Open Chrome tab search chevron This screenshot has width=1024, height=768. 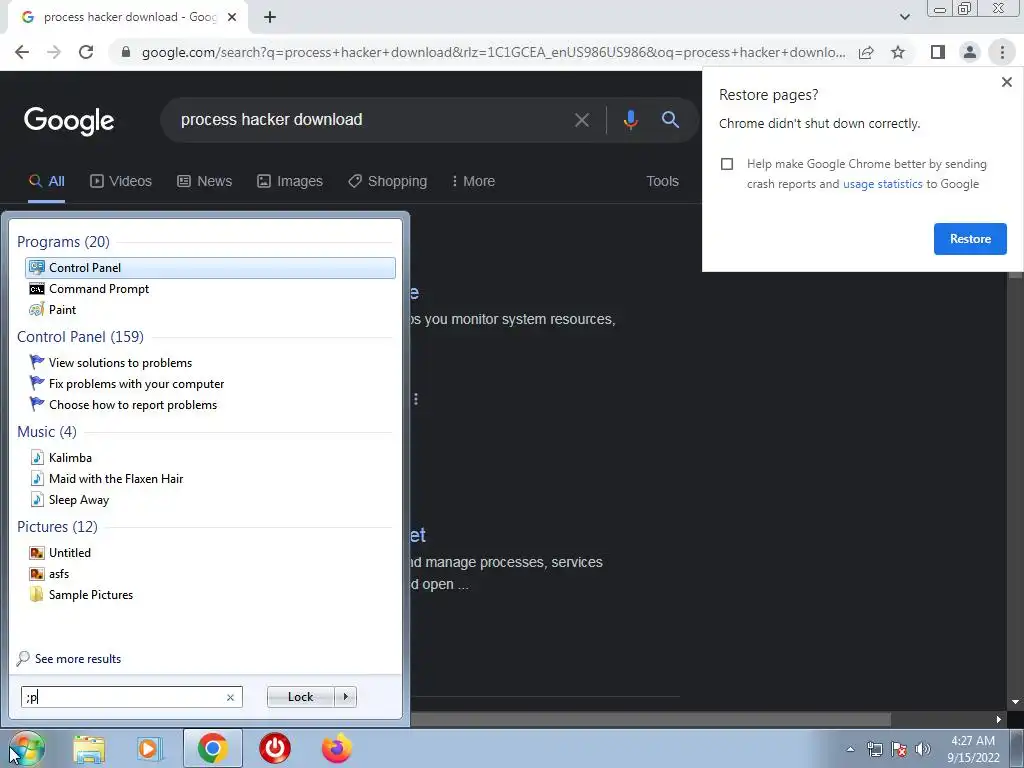point(904,17)
